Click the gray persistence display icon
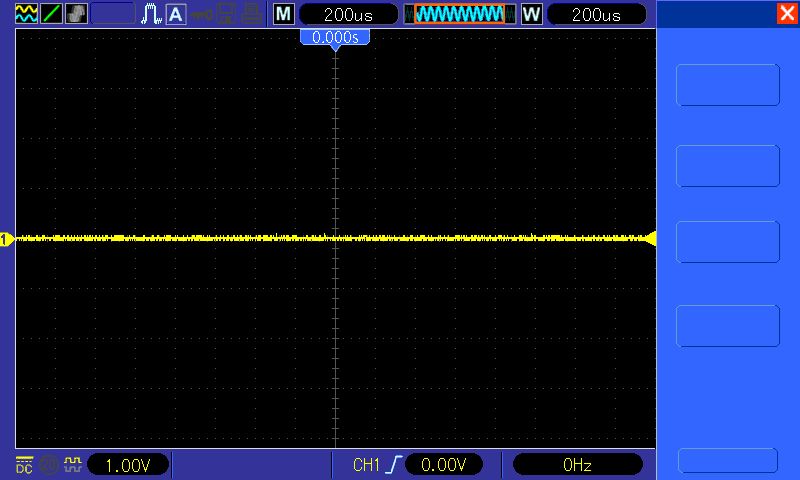The height and width of the screenshot is (480, 800). (x=76, y=14)
